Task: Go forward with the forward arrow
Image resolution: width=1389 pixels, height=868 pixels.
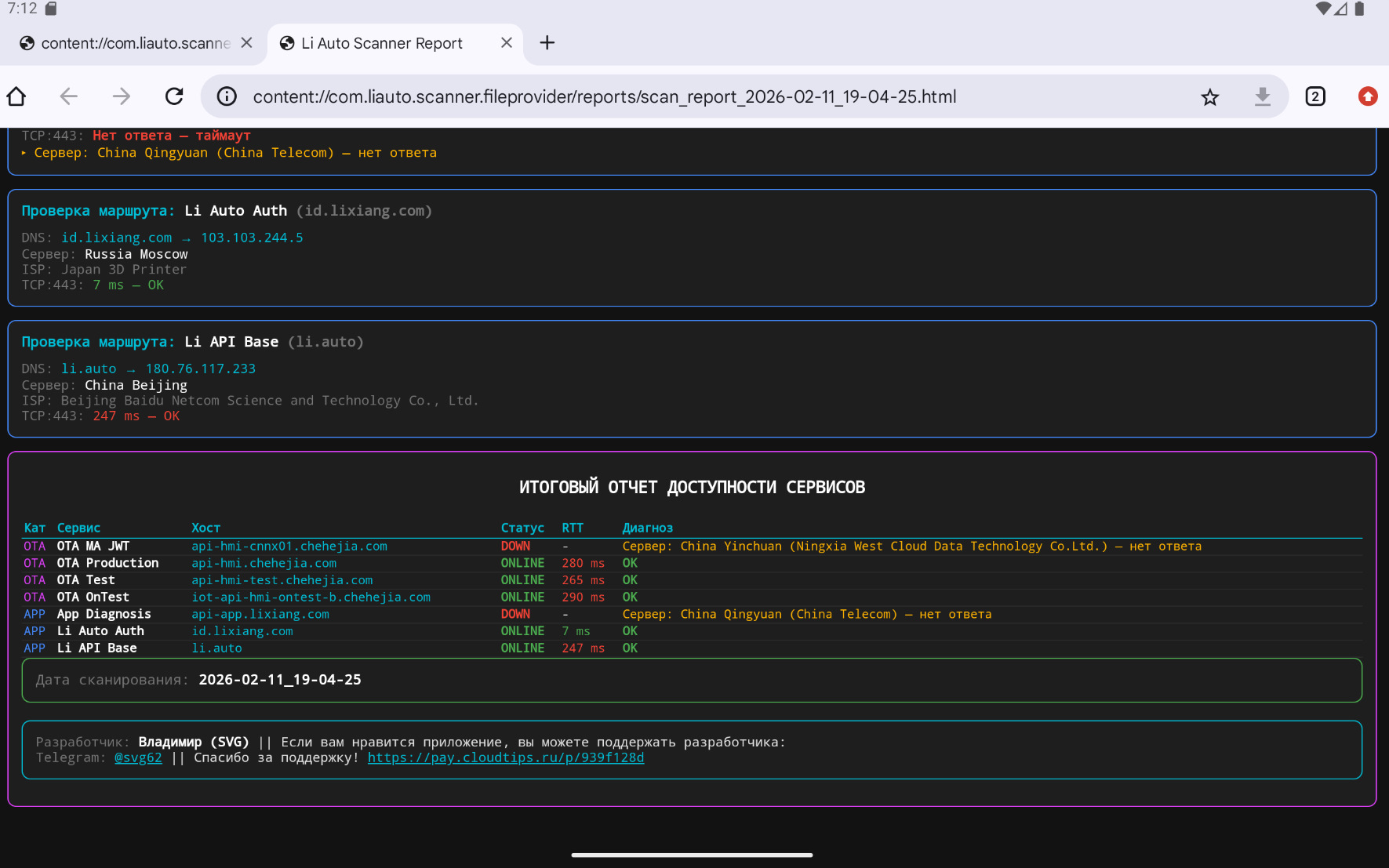Action: (122, 96)
